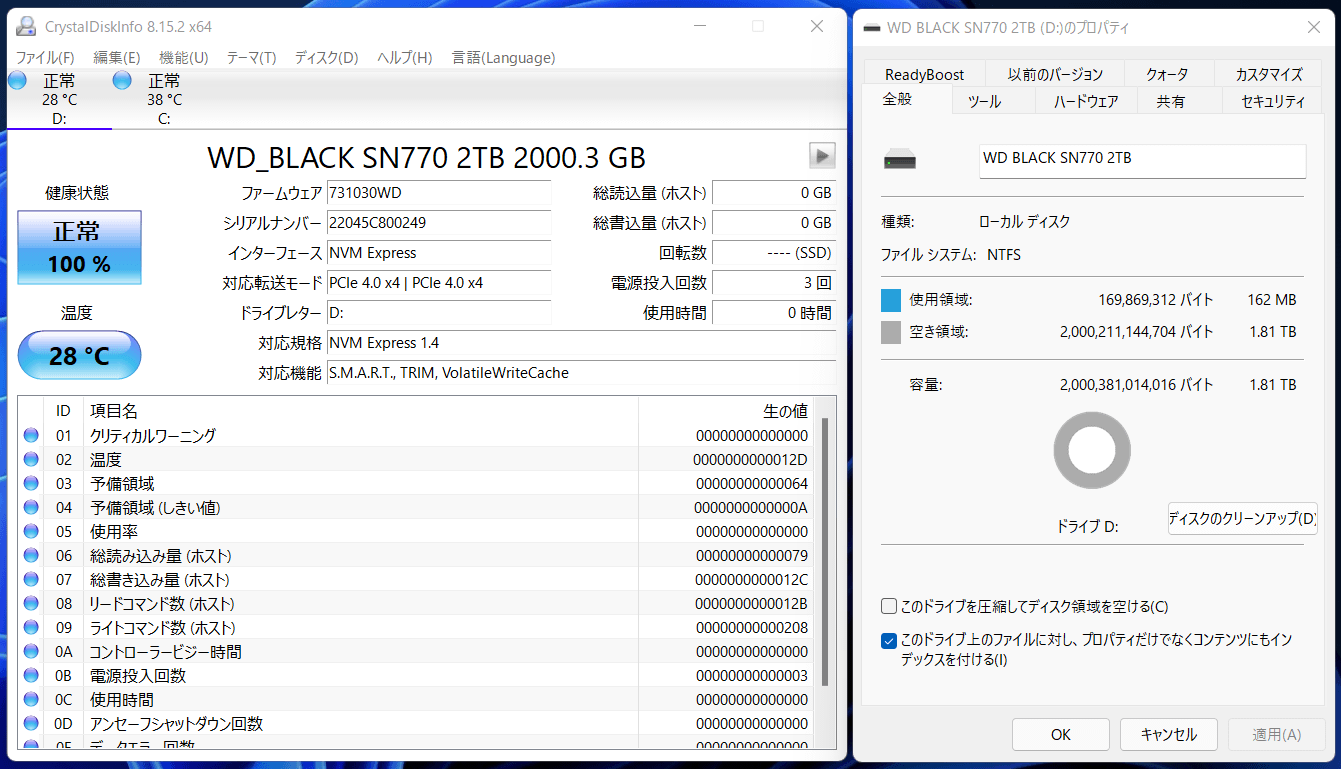1341x769 pixels.
Task: Click status orb for コントローラービジー時間 row
Action: pos(31,651)
